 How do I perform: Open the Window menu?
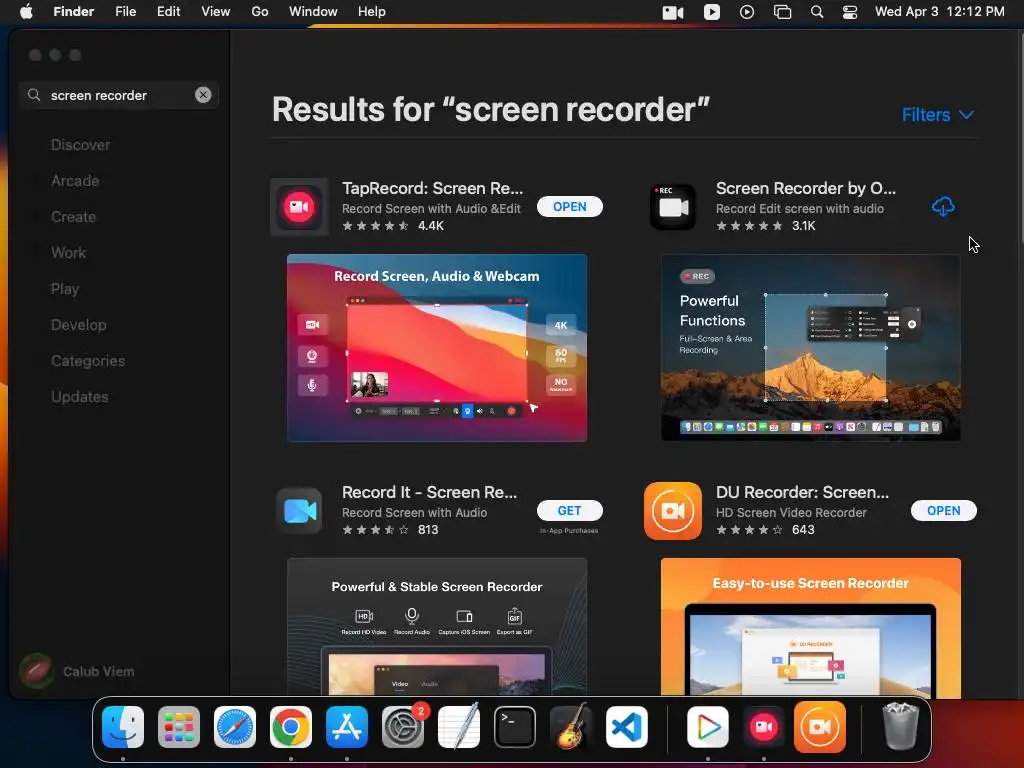pyautogui.click(x=313, y=12)
